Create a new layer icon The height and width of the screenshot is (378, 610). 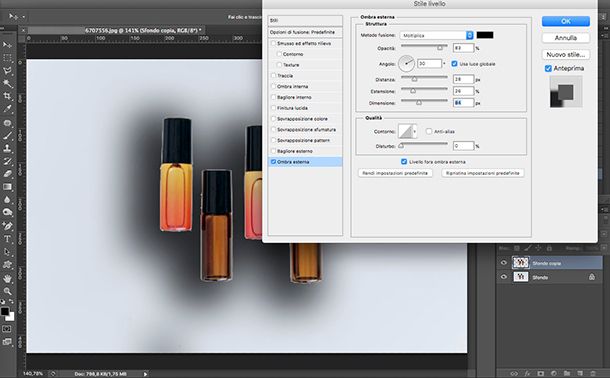(580, 374)
